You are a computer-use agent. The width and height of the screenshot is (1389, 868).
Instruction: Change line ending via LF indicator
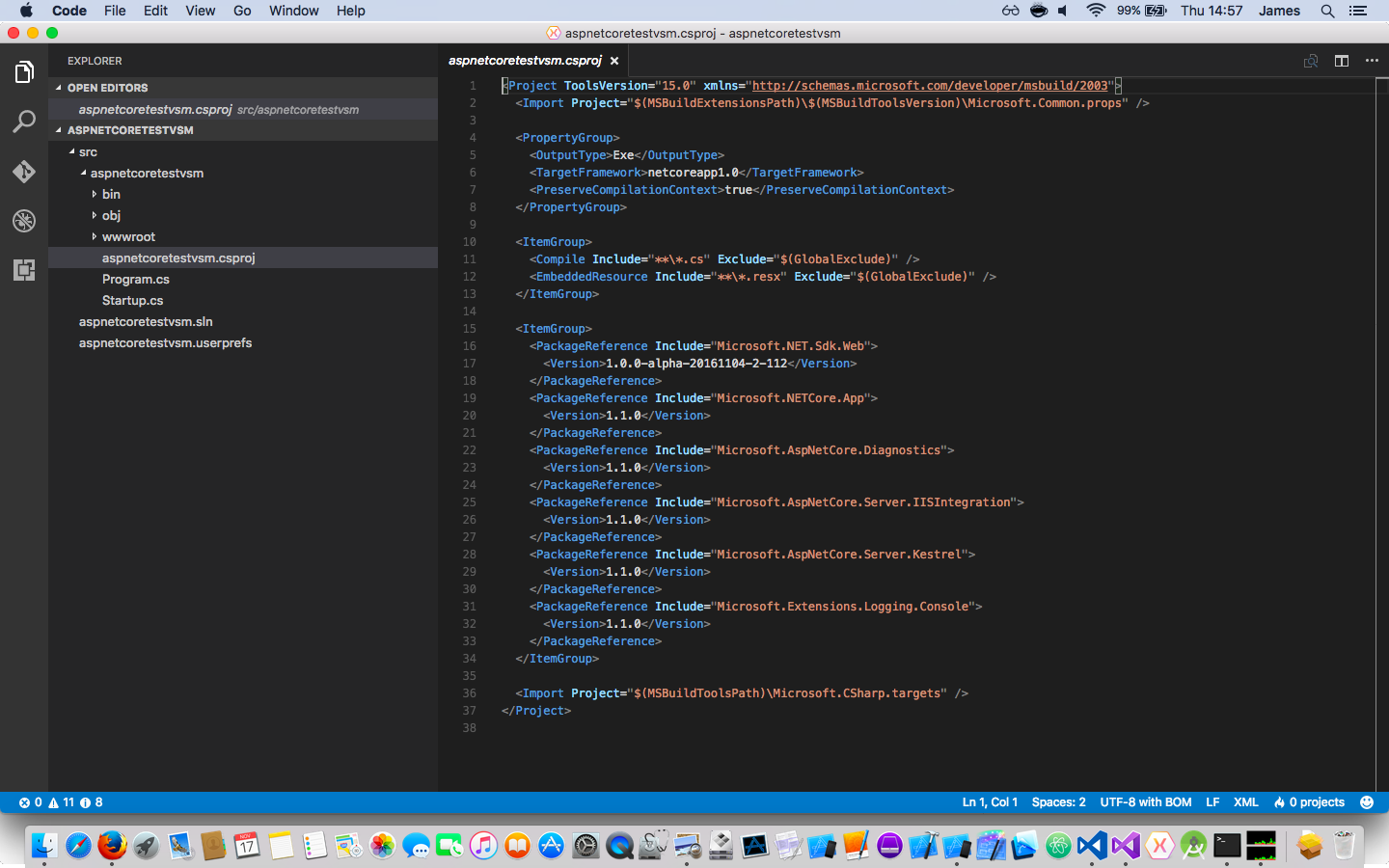pyautogui.click(x=1212, y=802)
